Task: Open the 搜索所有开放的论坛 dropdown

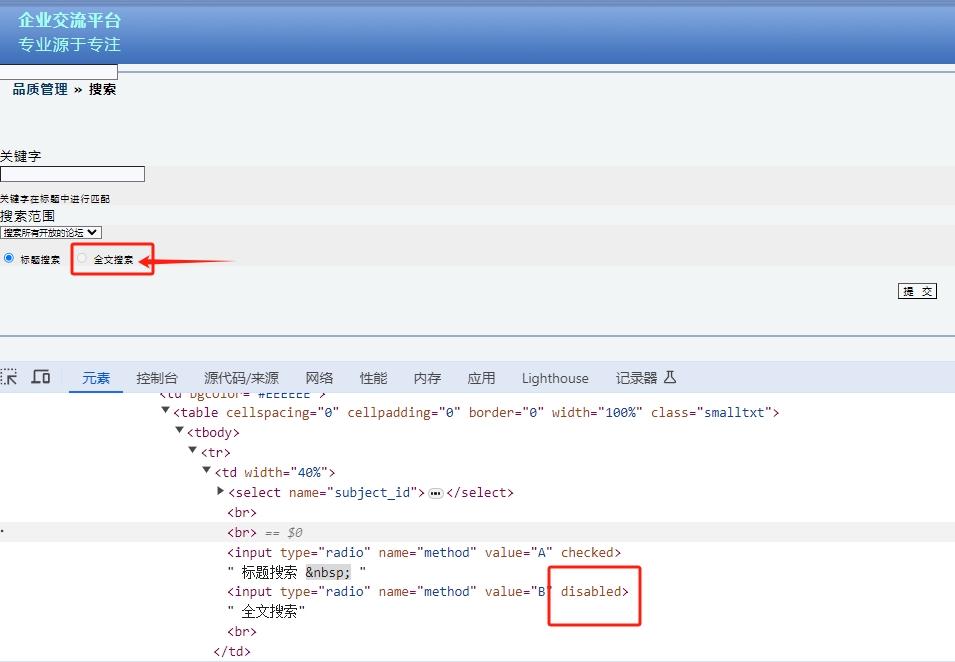Action: coord(51,232)
